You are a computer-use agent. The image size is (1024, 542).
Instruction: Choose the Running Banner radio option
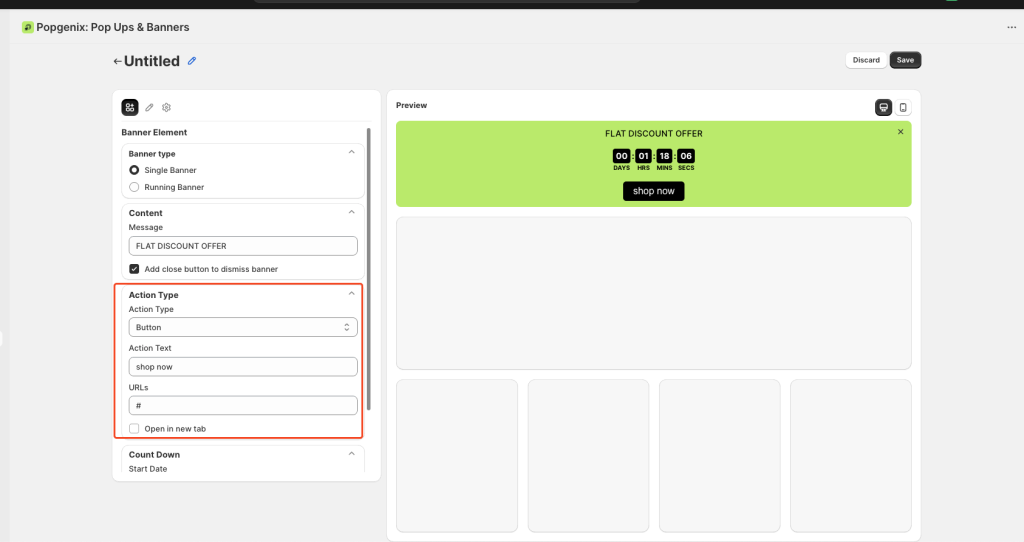pyautogui.click(x=134, y=187)
